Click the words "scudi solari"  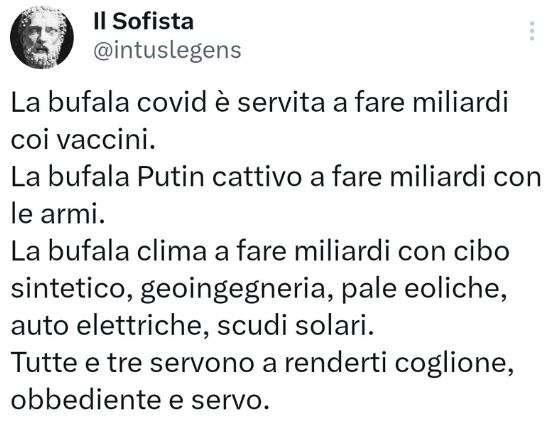click(295, 326)
